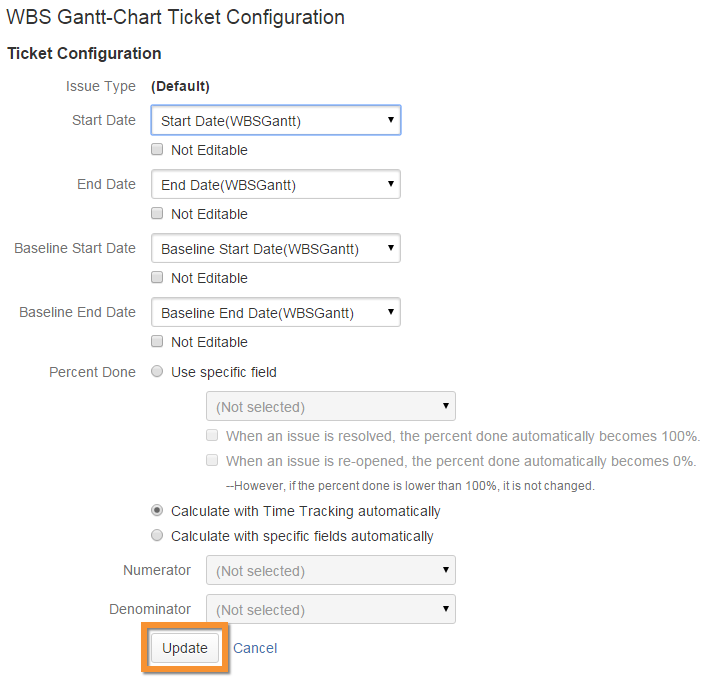
Task: Click the Cancel link
Action: click(x=255, y=648)
